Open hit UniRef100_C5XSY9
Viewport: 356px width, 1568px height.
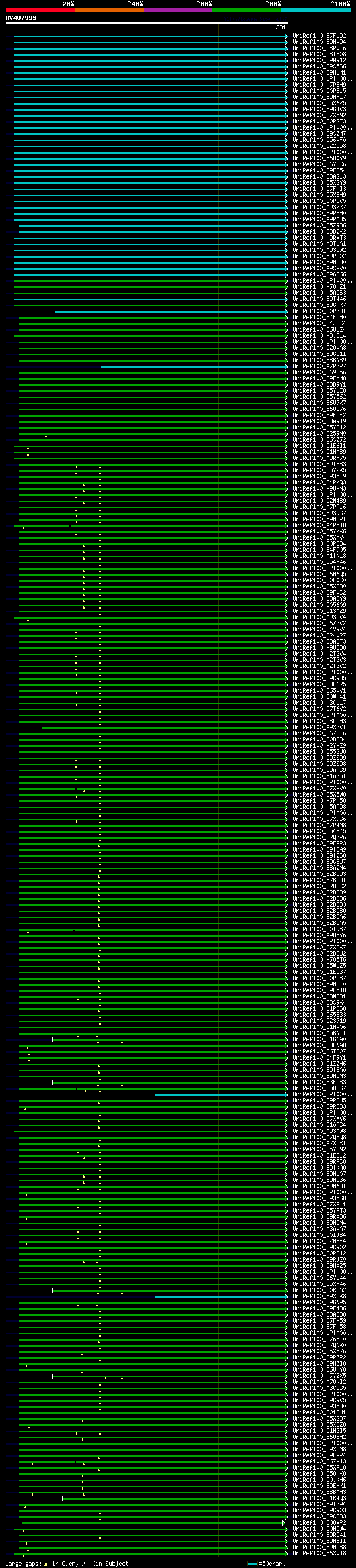[x=319, y=182]
